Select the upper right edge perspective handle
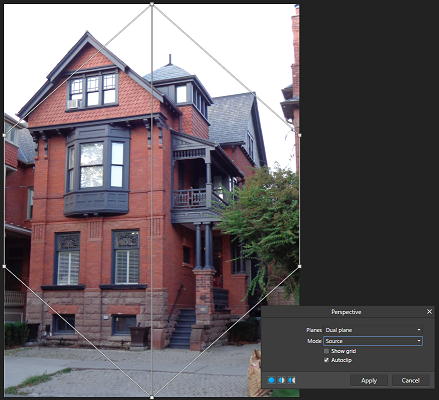This screenshot has width=439, height=400. click(x=300, y=135)
